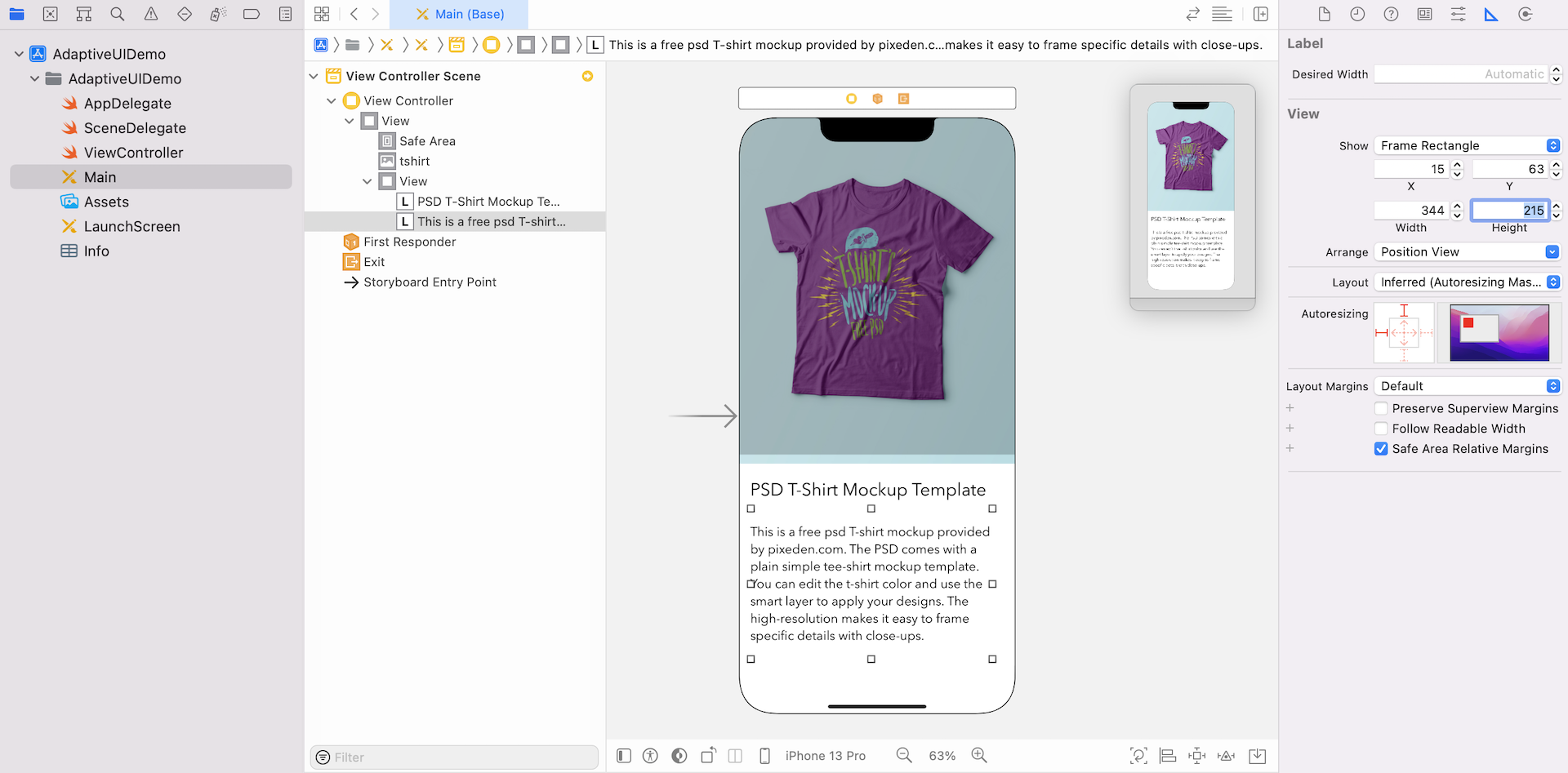The width and height of the screenshot is (1568, 773).
Task: Open the Issue navigator warning icon
Action: 151,15
